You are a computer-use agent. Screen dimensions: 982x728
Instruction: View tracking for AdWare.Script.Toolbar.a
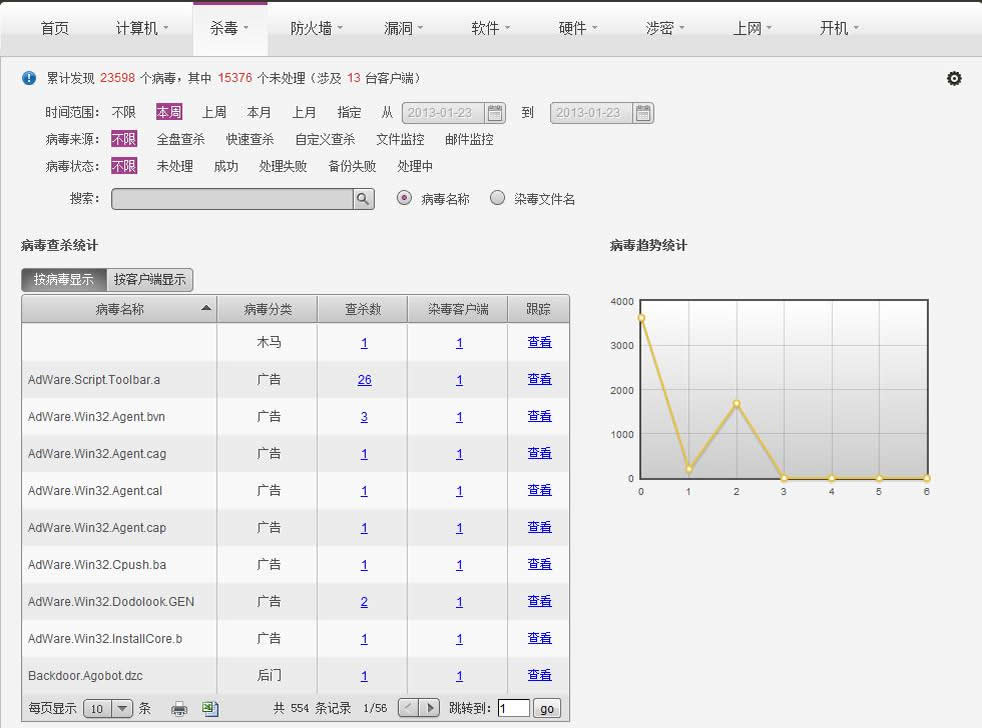click(x=539, y=379)
